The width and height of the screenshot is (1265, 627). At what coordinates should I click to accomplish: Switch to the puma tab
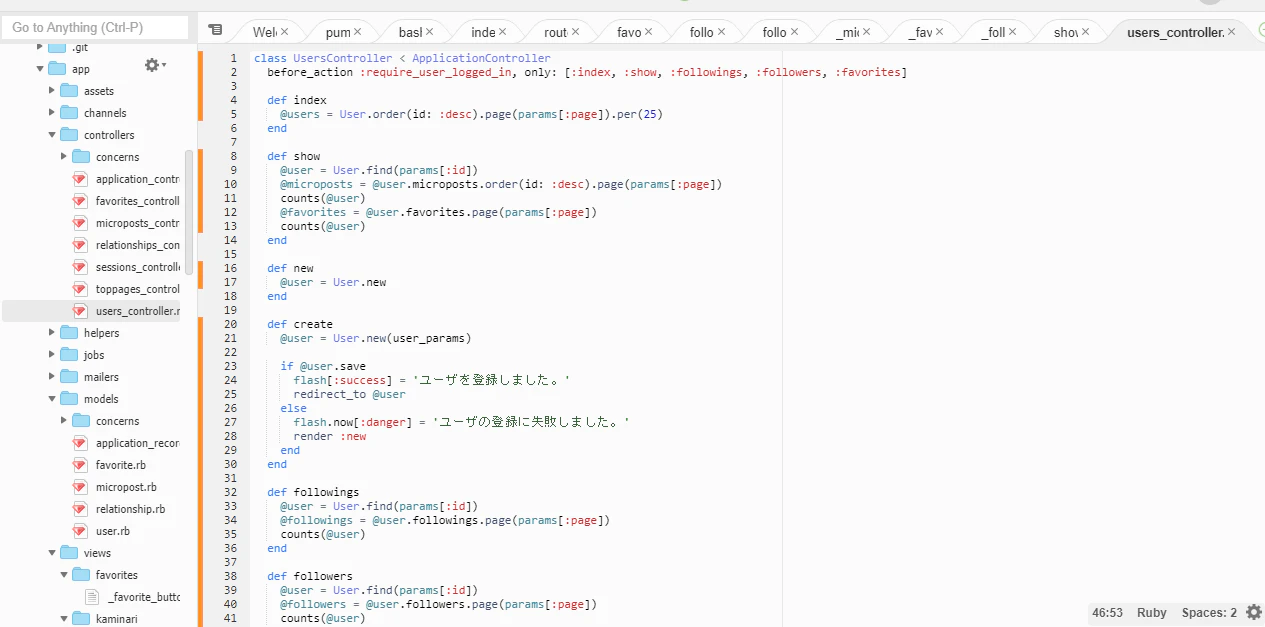[x=338, y=32]
